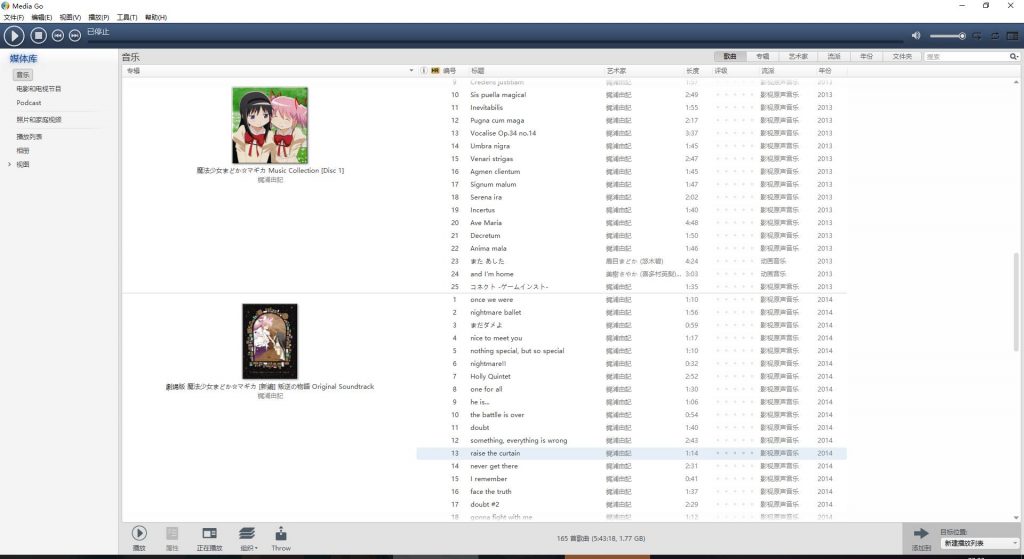The width and height of the screenshot is (1024, 559).
Task: Sort by the 标题 column header
Action: (477, 71)
